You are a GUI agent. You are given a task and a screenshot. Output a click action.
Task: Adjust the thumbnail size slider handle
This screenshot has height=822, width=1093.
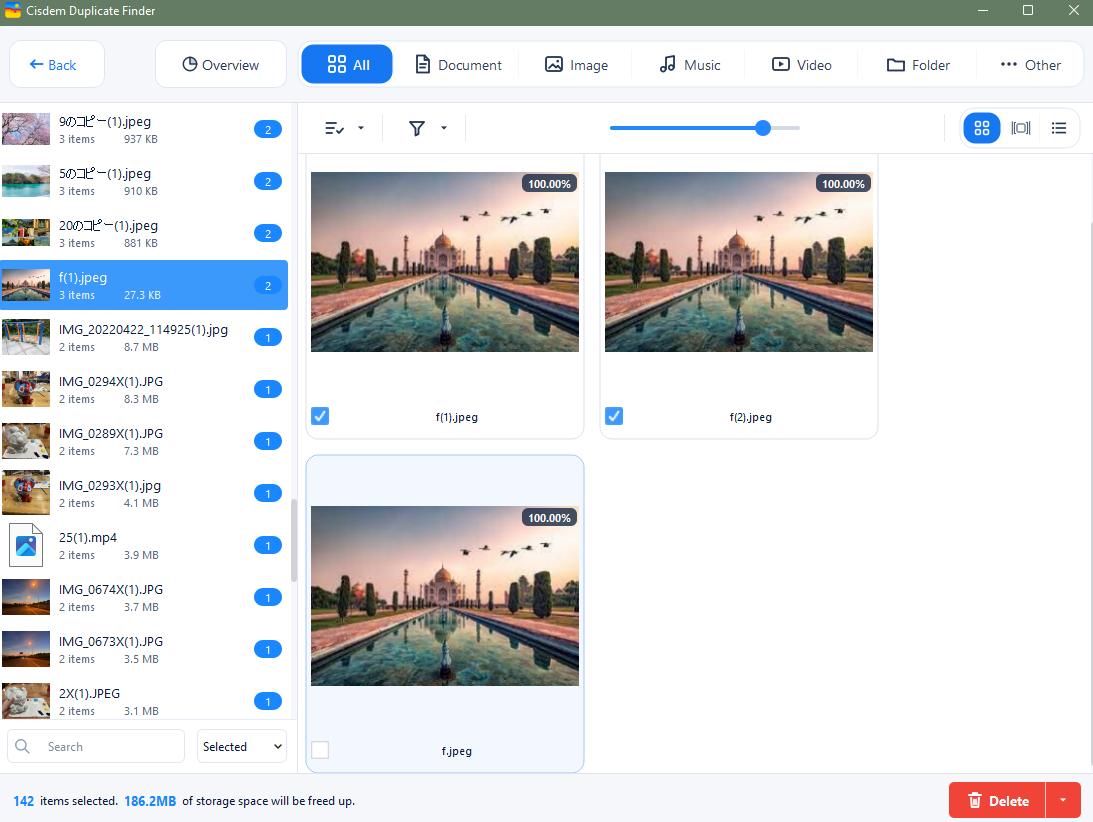coord(763,128)
